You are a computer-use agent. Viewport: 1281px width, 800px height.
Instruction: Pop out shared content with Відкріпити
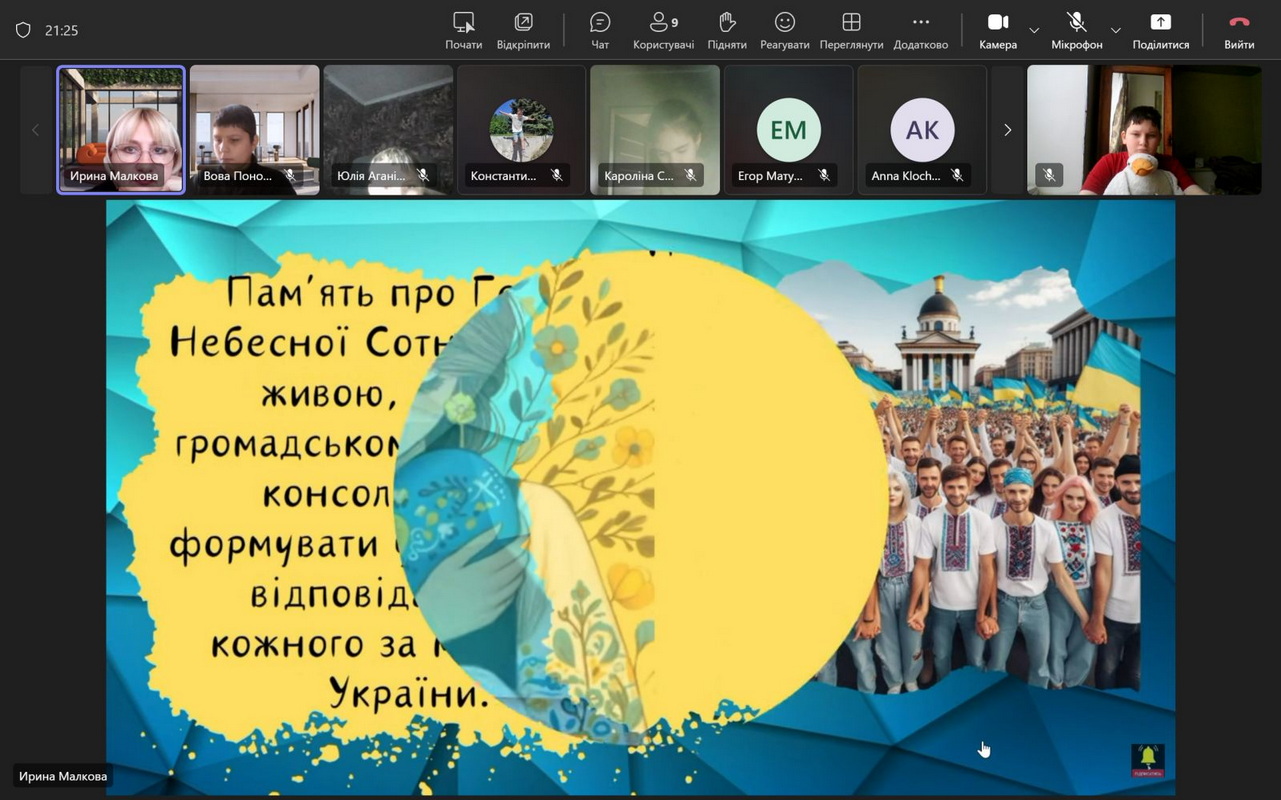click(x=523, y=30)
